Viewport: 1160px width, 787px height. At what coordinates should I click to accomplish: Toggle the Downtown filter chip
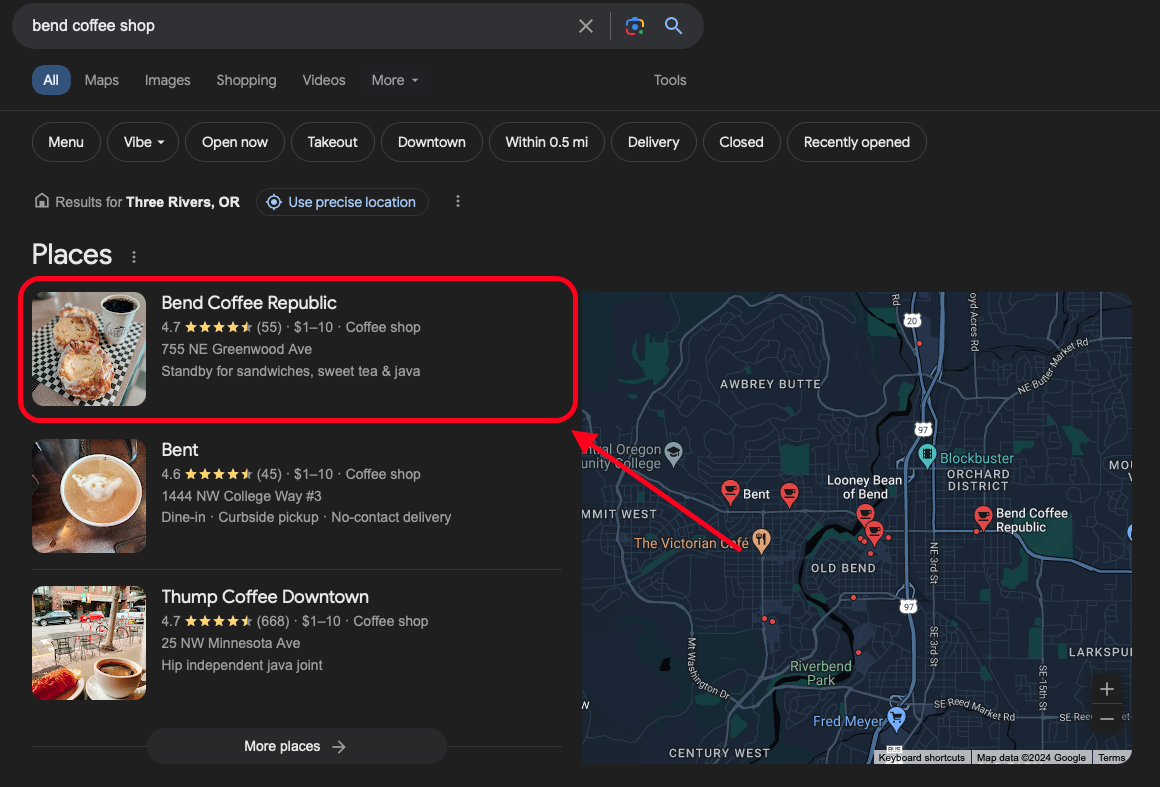[431, 142]
